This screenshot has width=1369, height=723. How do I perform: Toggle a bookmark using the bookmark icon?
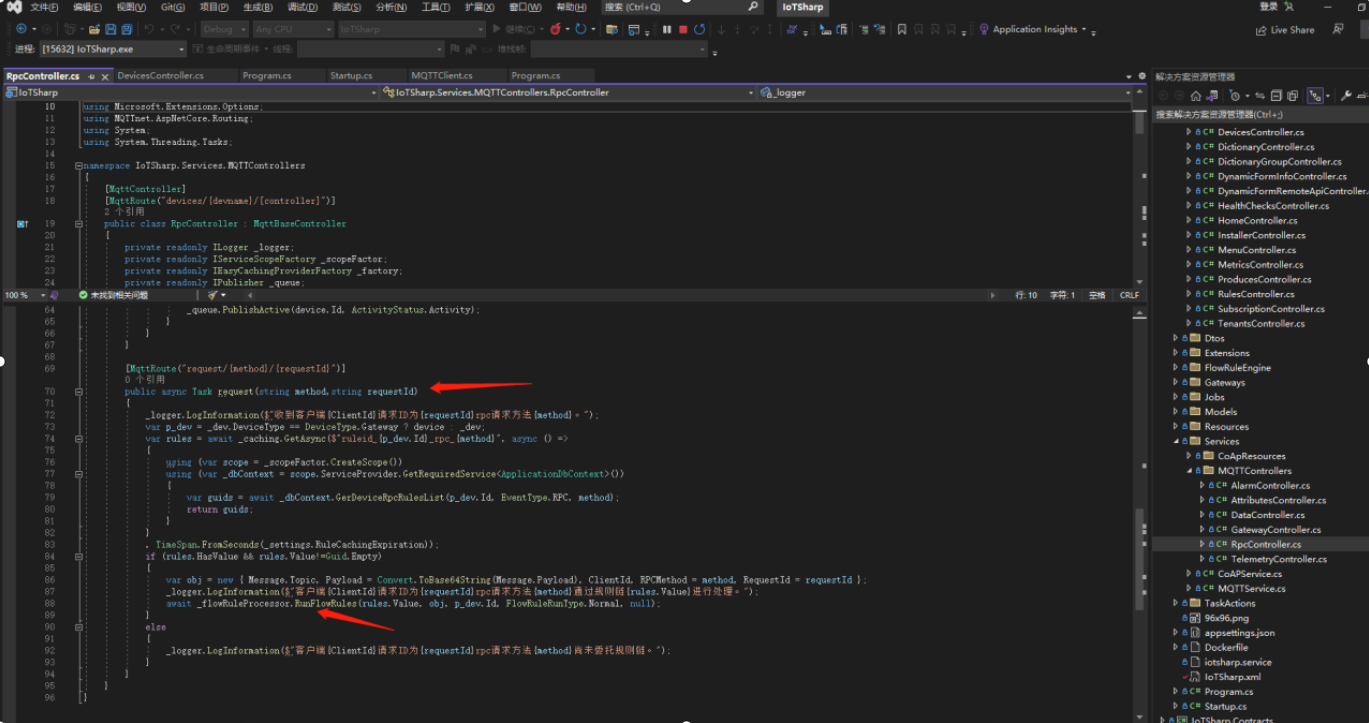coord(901,29)
